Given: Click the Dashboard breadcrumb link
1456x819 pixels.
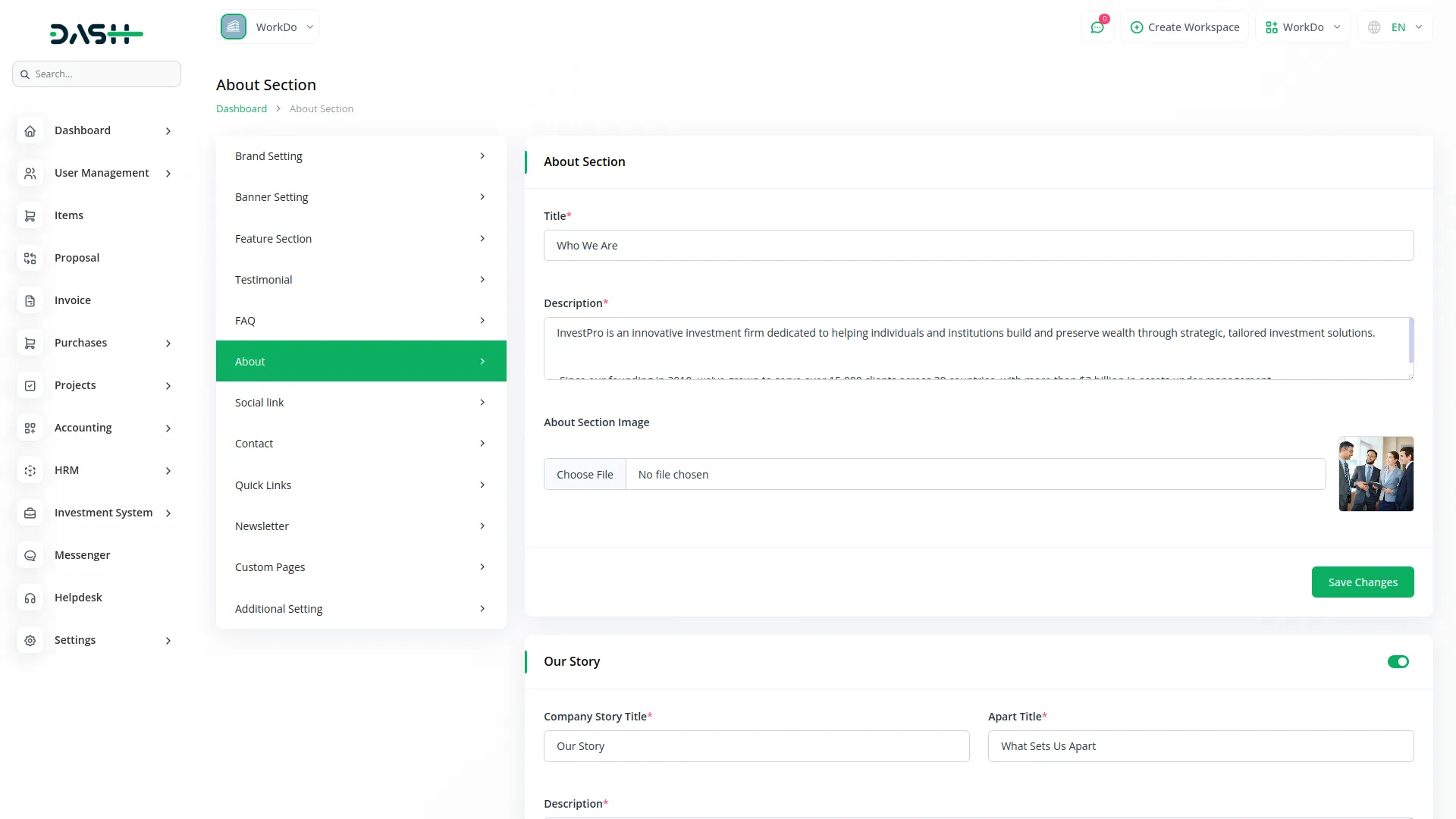Looking at the screenshot, I should pyautogui.click(x=241, y=109).
